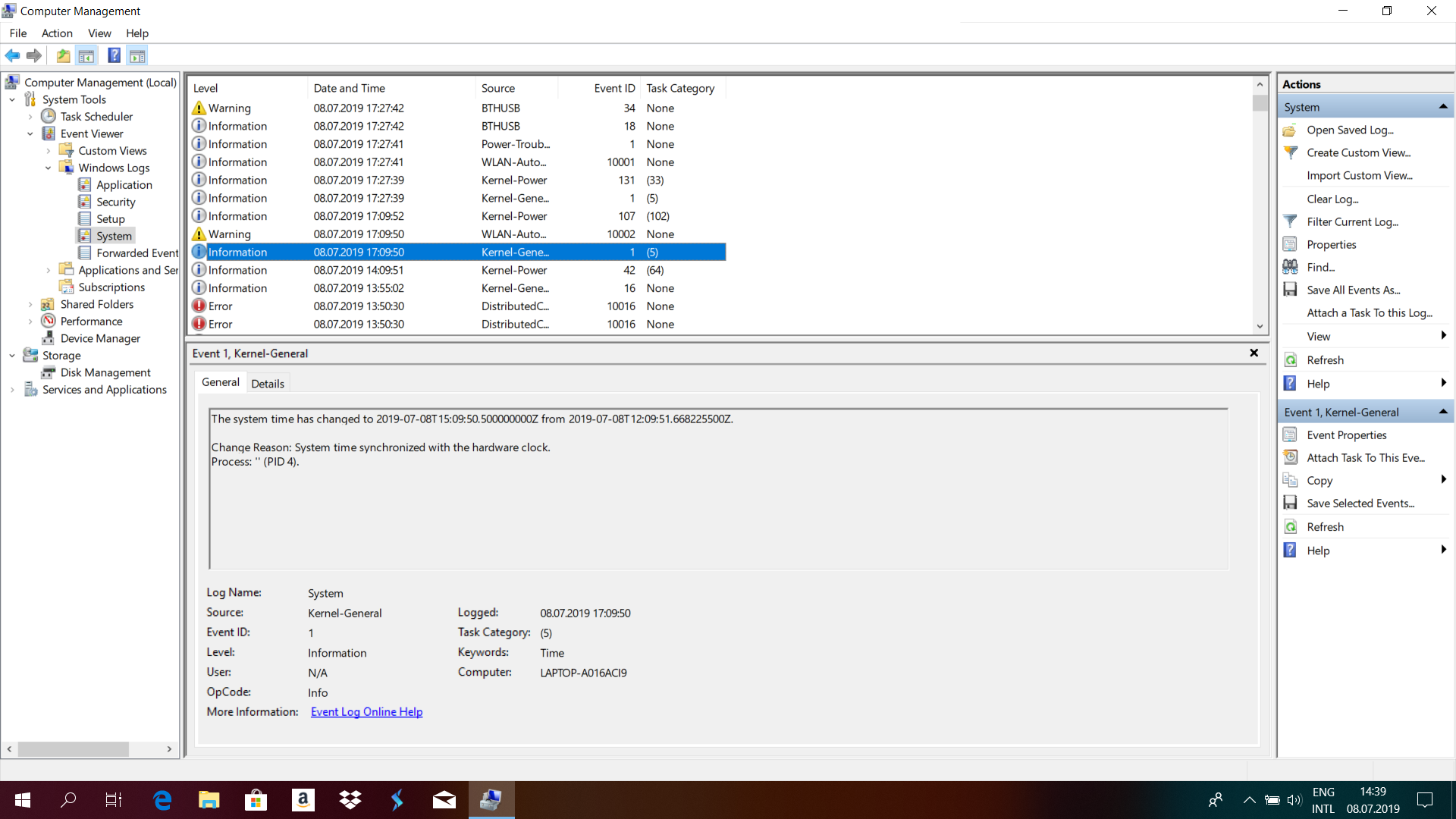The width and height of the screenshot is (1456, 819).
Task: Click the Event Log Online Help link
Action: pos(366,712)
